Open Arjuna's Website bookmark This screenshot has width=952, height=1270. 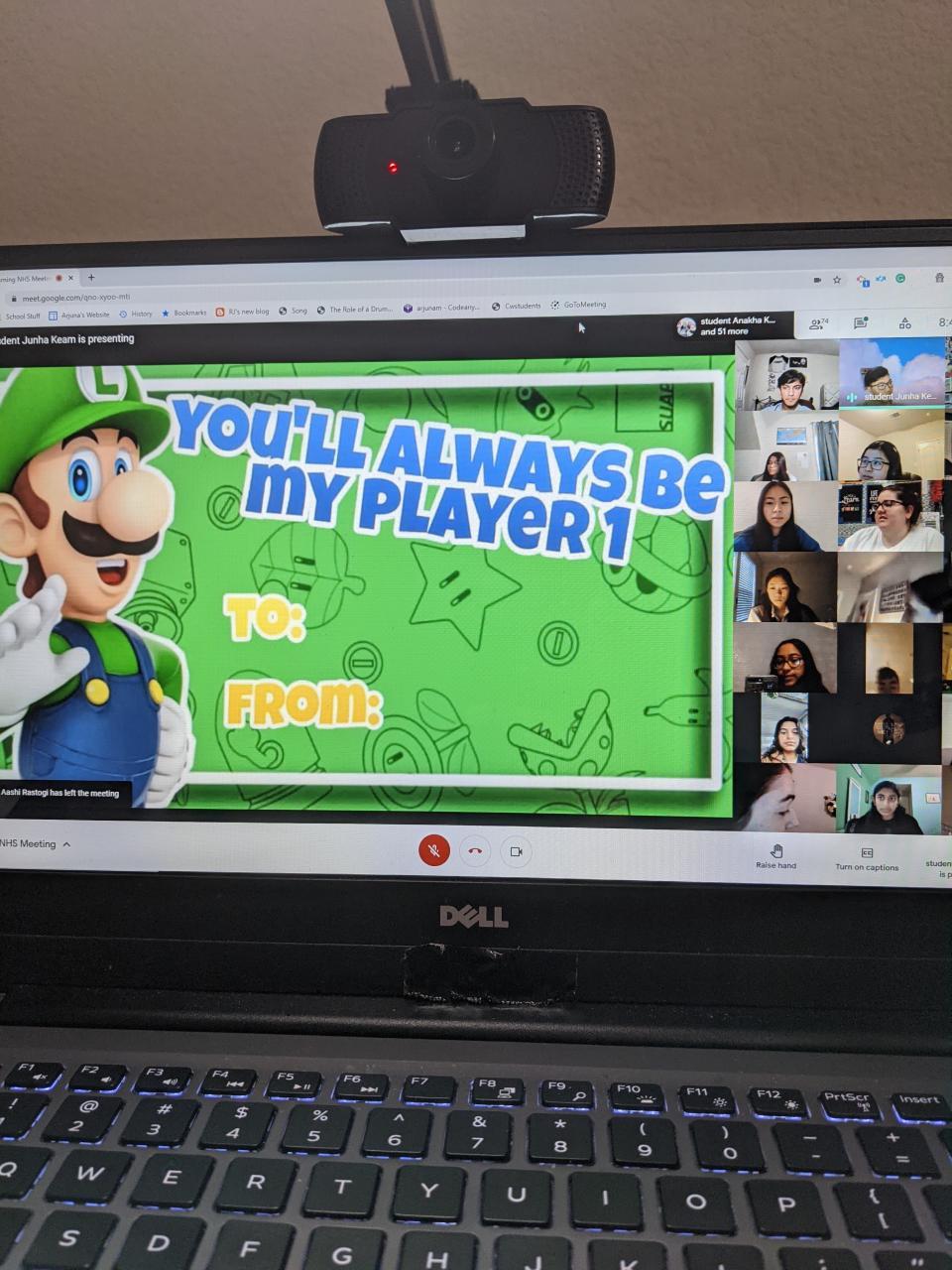79,315
